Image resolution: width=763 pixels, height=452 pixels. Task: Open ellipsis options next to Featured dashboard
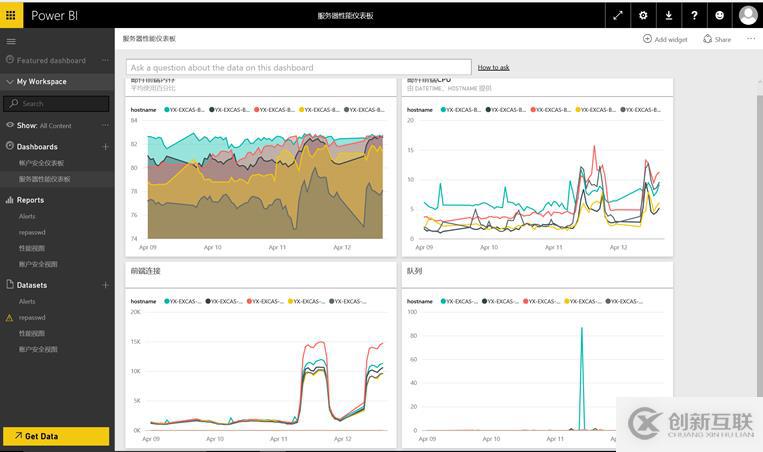click(x=105, y=60)
